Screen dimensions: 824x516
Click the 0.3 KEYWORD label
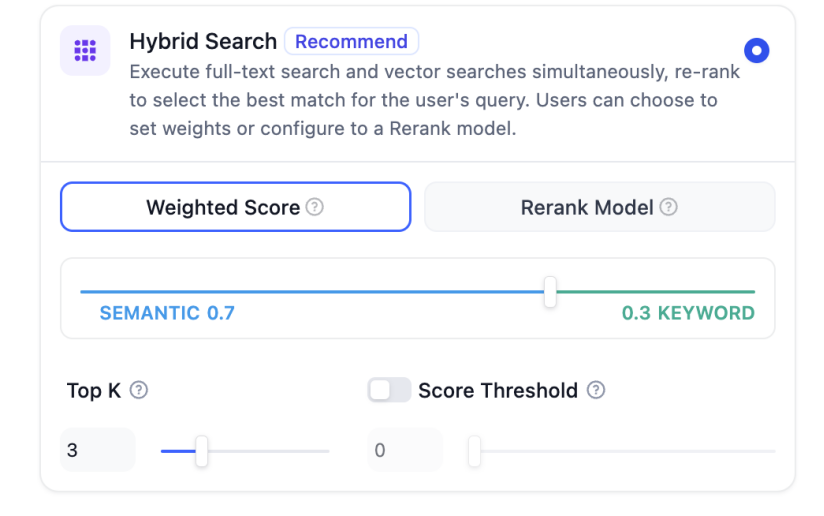tap(688, 313)
